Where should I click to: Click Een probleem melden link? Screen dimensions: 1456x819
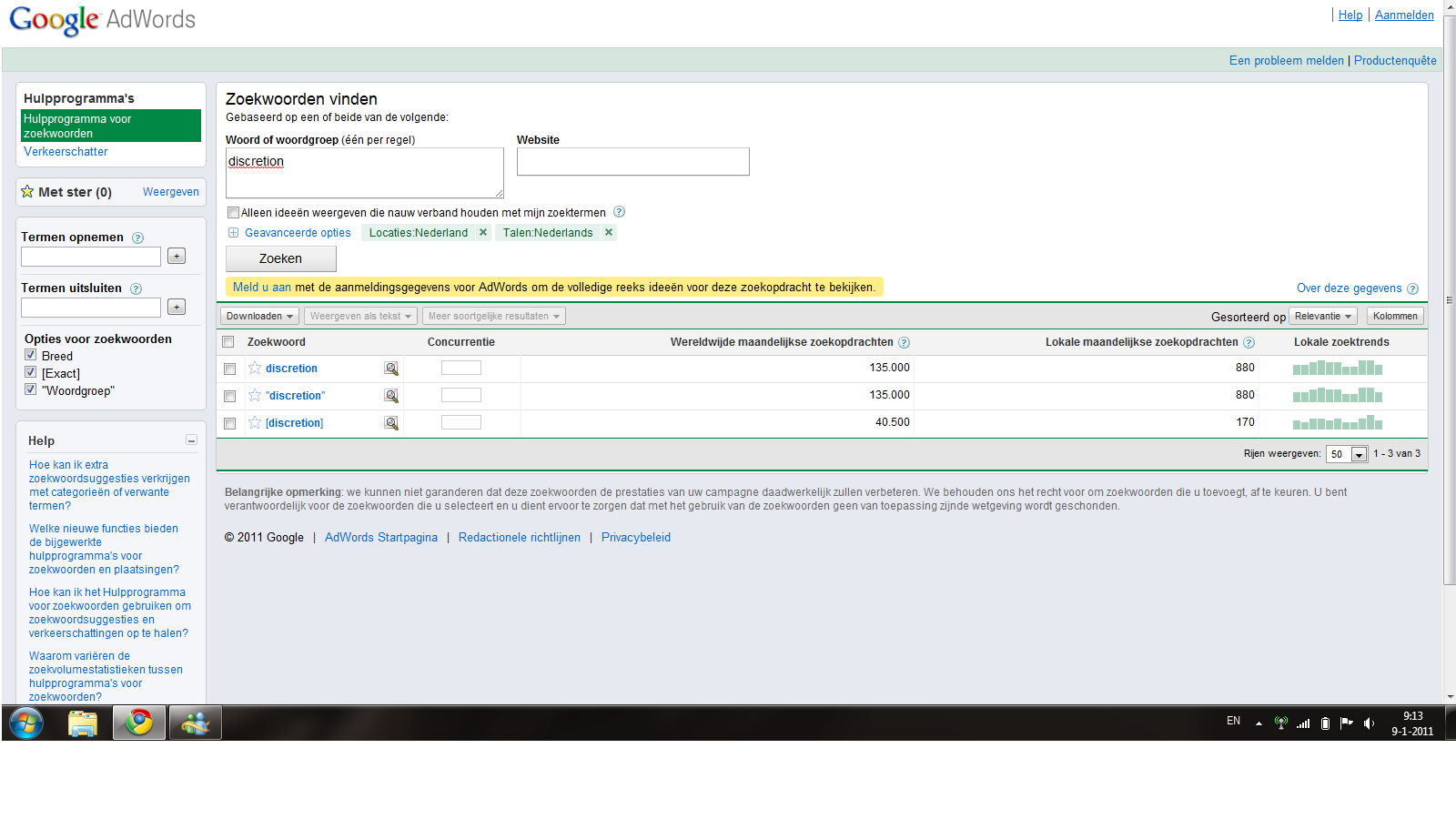point(1286,61)
